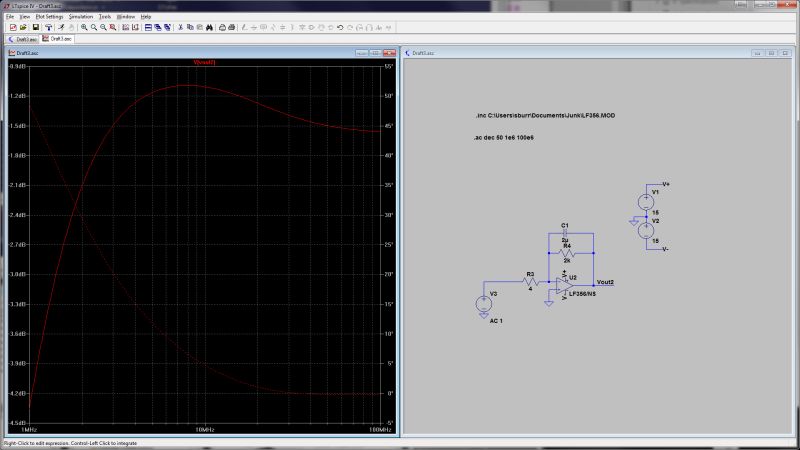Screen dimensions: 800x450
Task: Open Control Panel hammer icon
Action: click(48, 27)
